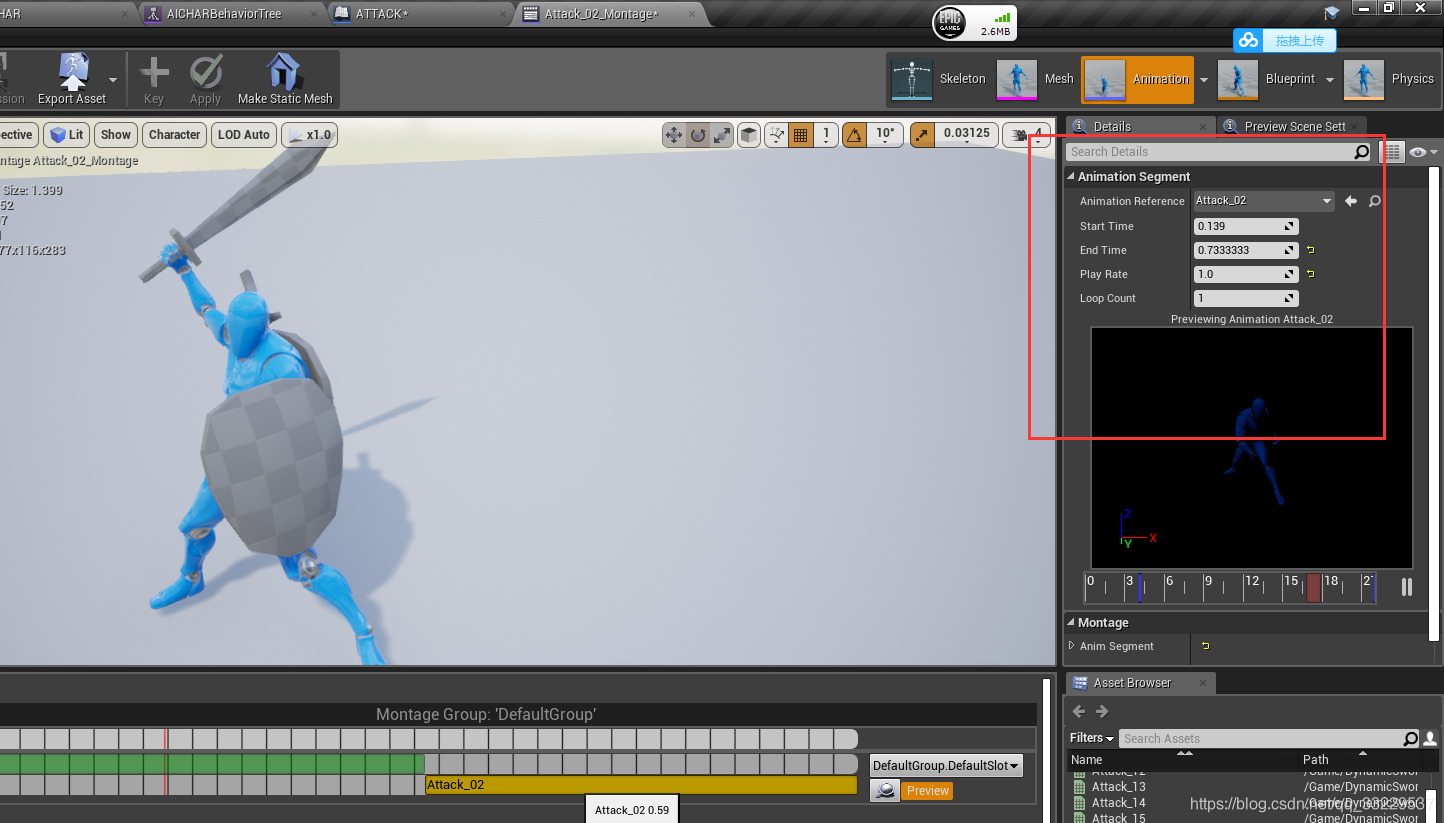This screenshot has height=823, width=1444.
Task: Reset Play Rate to default
Action: [1310, 274]
